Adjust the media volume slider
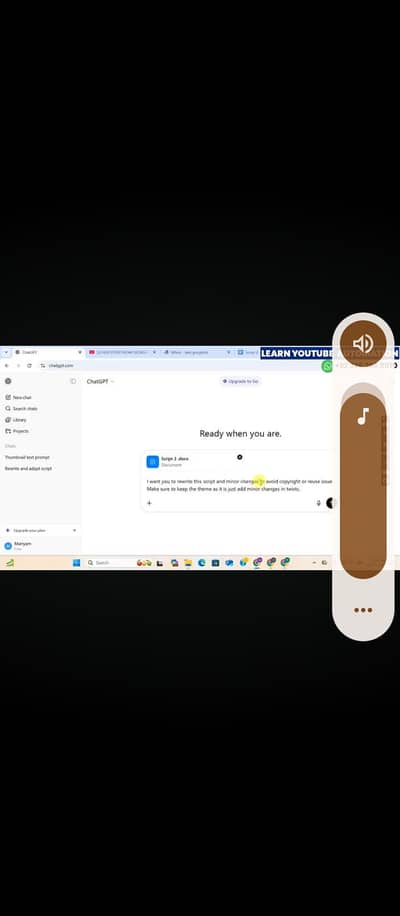This screenshot has height=916, width=400. point(363,481)
